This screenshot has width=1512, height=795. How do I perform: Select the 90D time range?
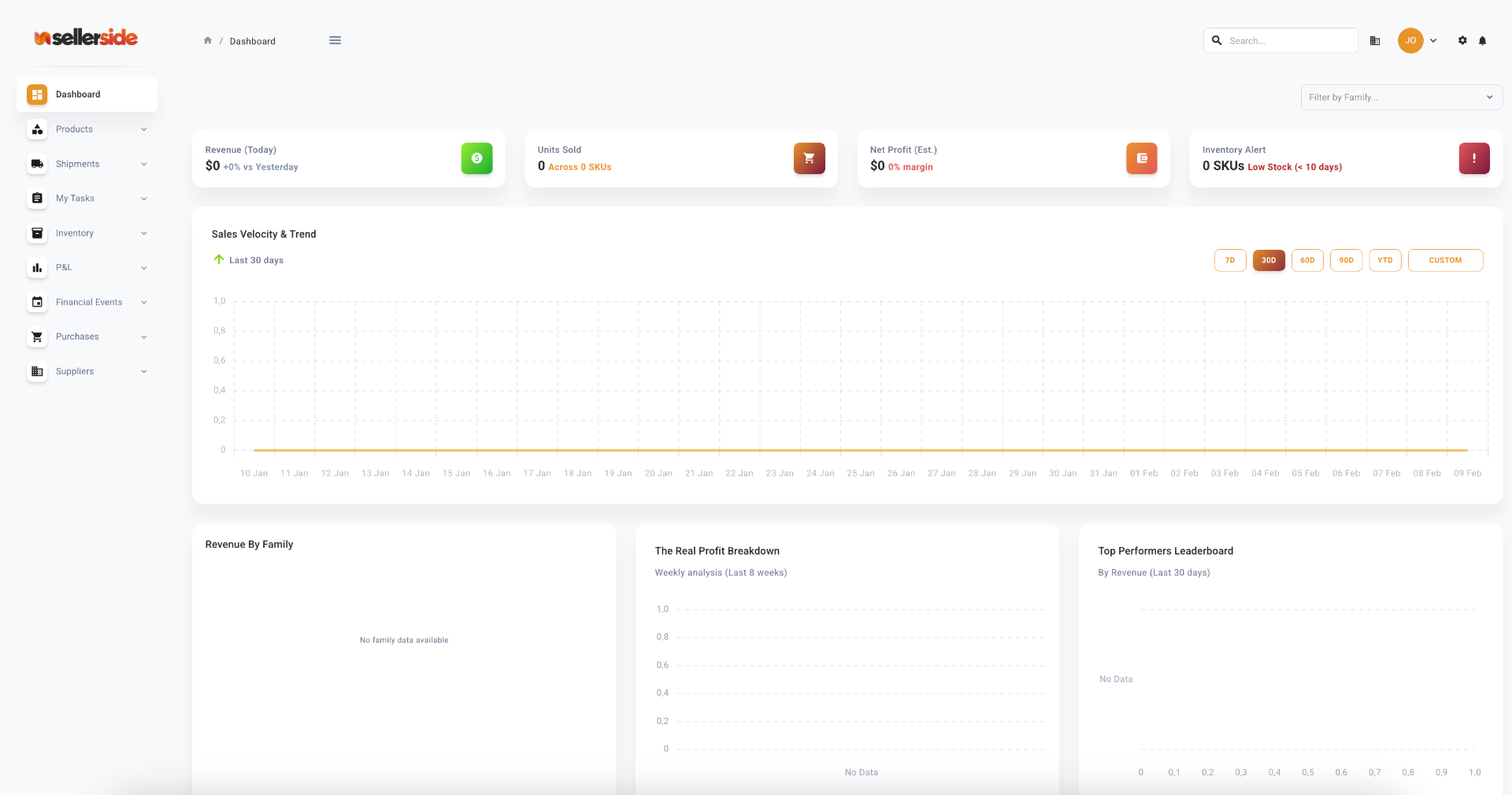[x=1346, y=260]
